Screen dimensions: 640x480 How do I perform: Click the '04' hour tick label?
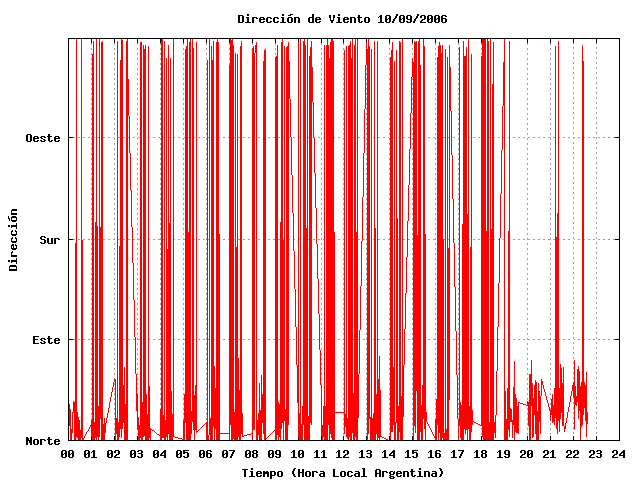click(x=159, y=454)
